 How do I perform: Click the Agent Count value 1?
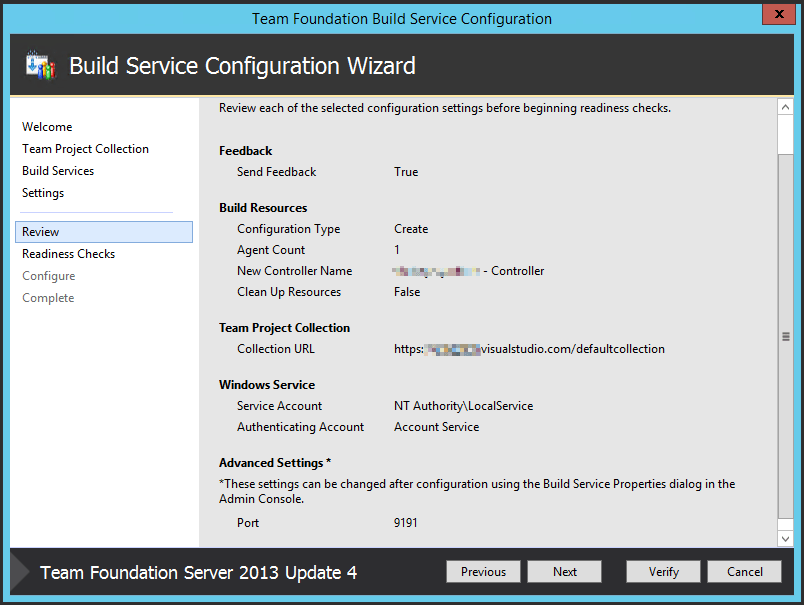click(396, 250)
